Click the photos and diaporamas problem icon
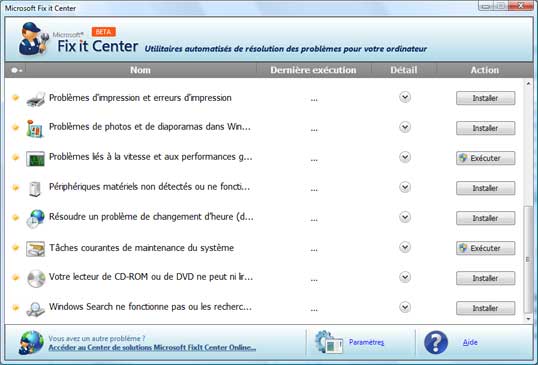The width and height of the screenshot is (538, 365). [x=35, y=129]
